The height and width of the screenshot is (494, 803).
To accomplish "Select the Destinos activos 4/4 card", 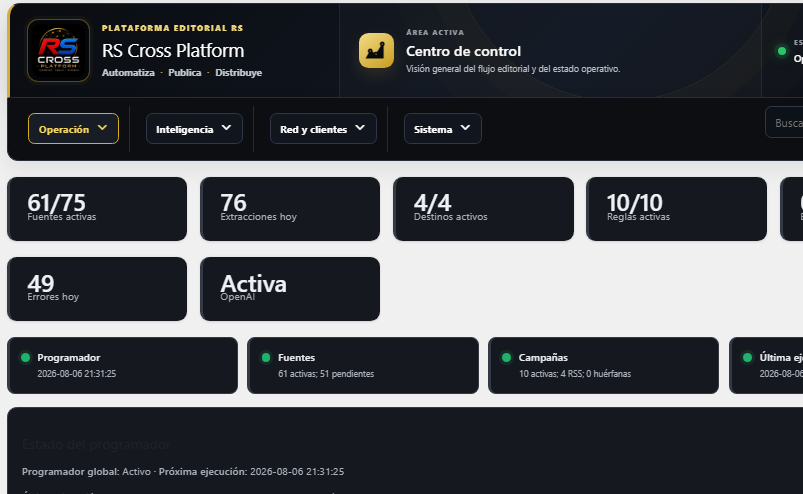I will (483, 209).
